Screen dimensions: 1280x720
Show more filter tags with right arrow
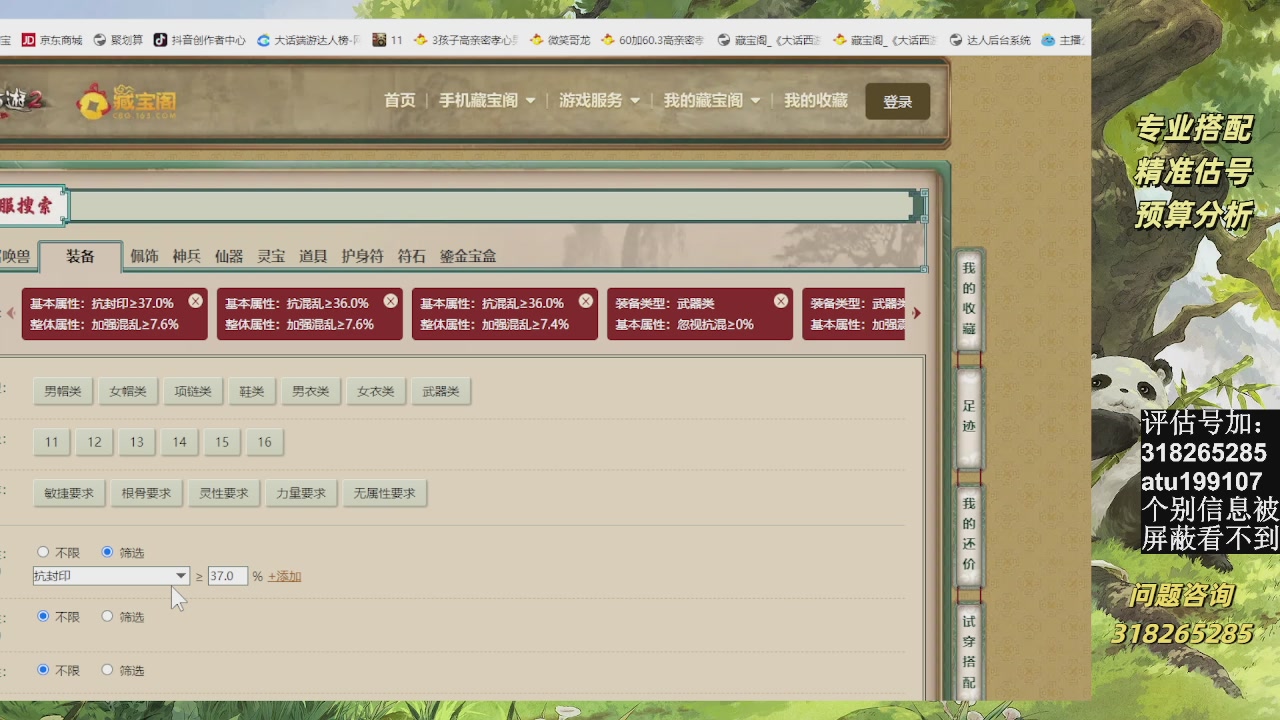(916, 313)
